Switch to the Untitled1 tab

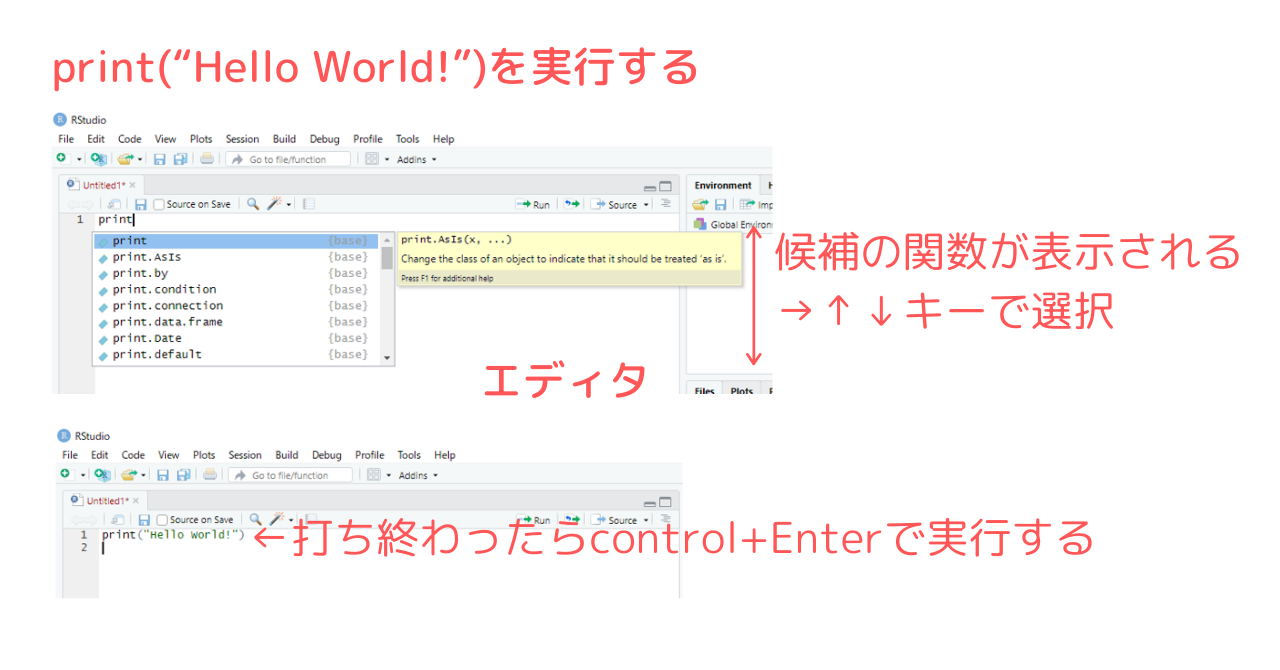pos(104,184)
